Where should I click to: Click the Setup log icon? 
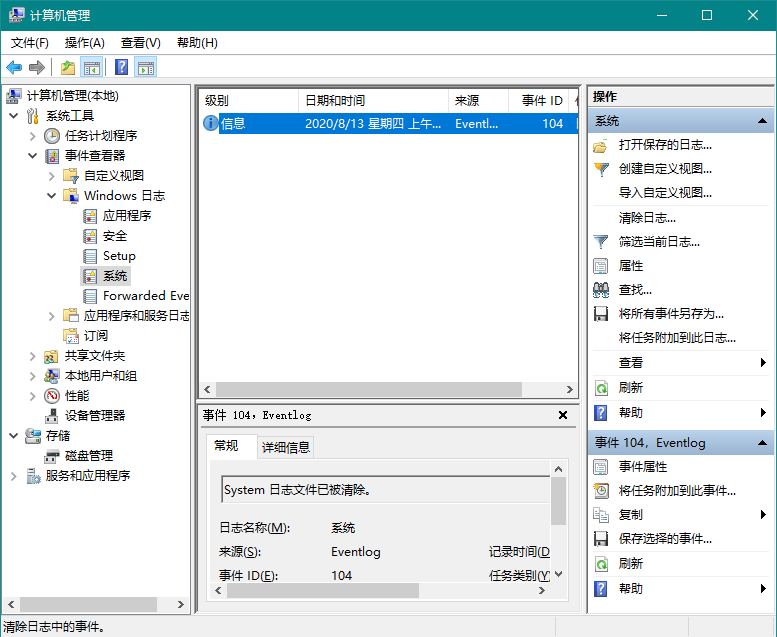tap(90, 256)
